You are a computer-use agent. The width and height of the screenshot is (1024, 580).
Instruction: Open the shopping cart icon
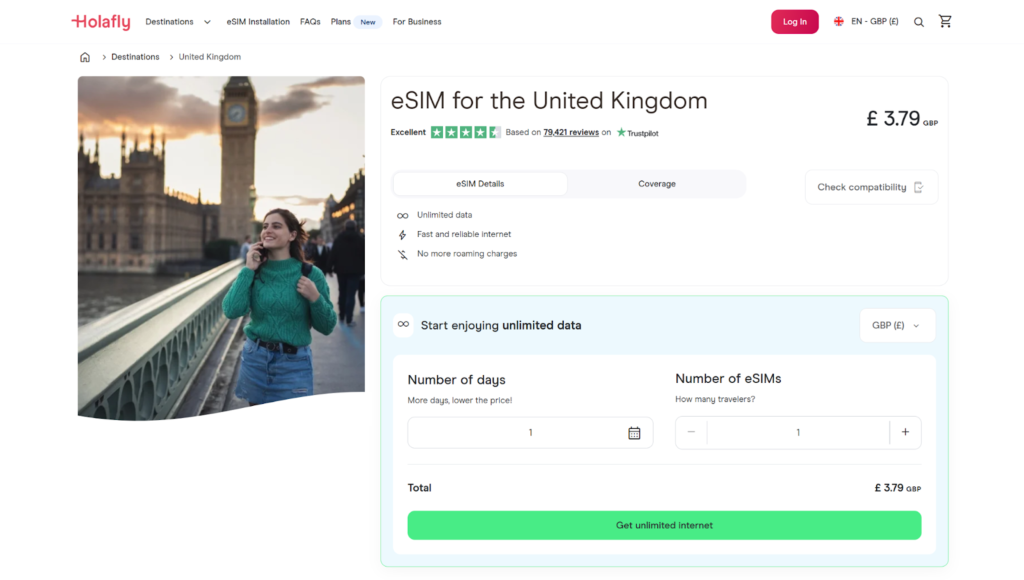click(945, 21)
